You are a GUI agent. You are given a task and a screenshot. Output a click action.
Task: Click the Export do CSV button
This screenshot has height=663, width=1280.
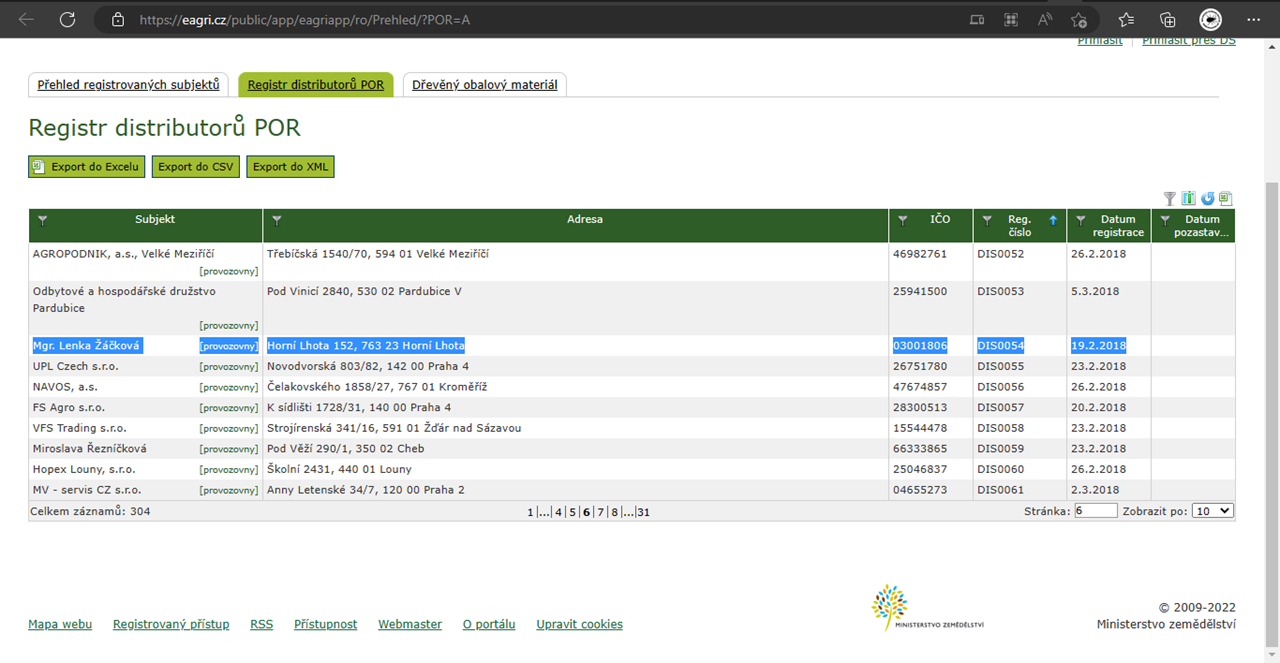pos(195,167)
